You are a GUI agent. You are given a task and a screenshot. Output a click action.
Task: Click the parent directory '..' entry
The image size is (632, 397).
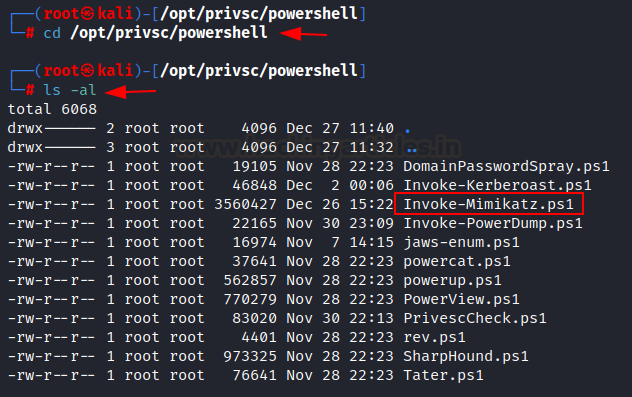pos(412,150)
